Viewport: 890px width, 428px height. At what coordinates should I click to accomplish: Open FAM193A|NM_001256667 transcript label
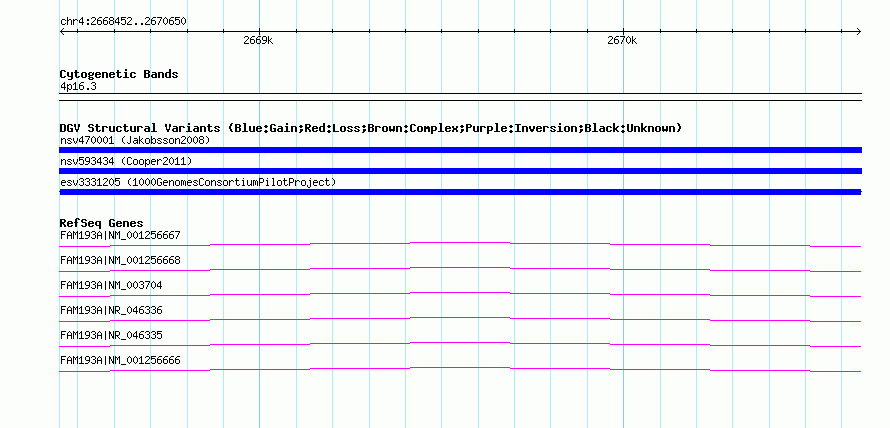tap(120, 235)
